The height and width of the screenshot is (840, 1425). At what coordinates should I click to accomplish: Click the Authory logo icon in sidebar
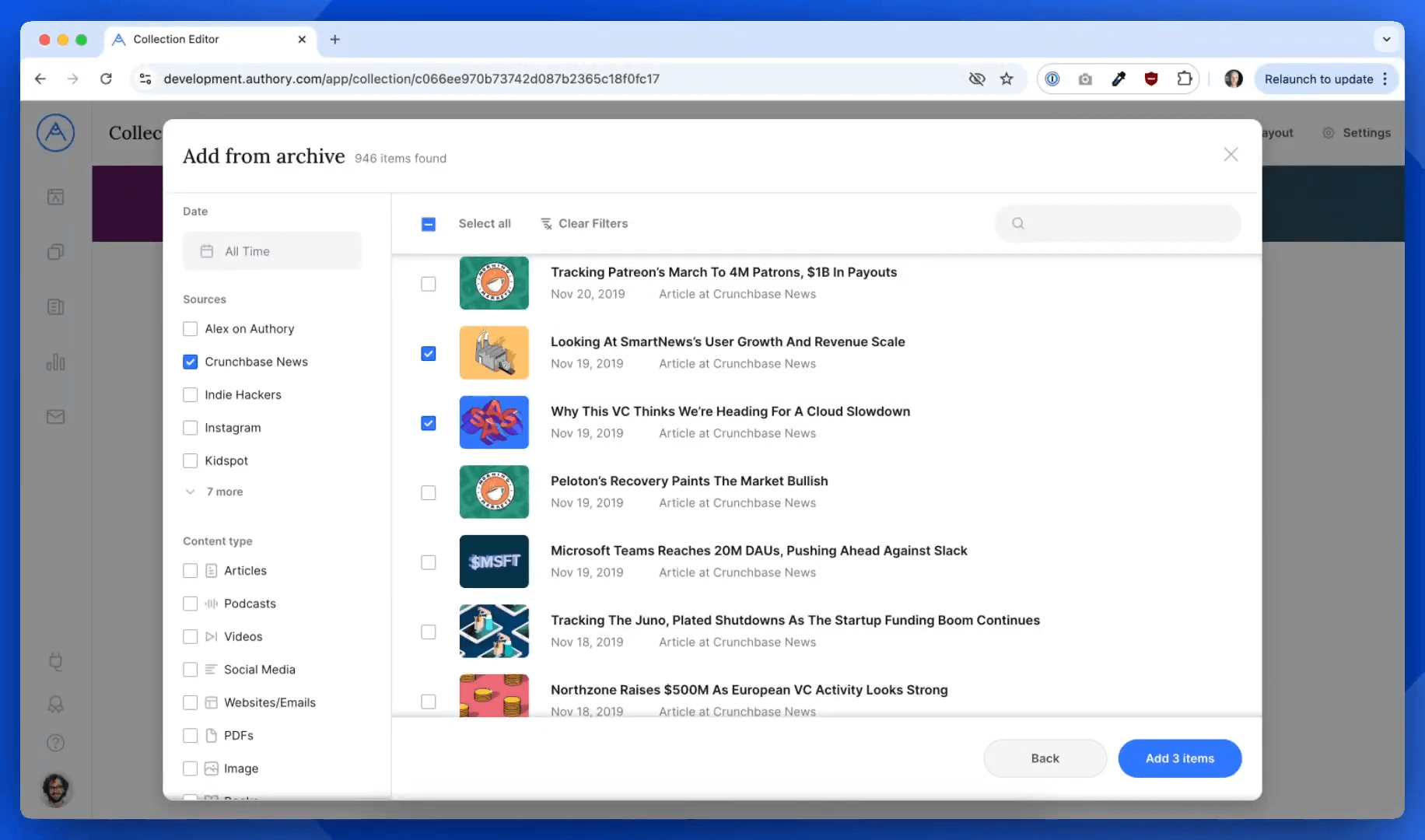(x=55, y=133)
